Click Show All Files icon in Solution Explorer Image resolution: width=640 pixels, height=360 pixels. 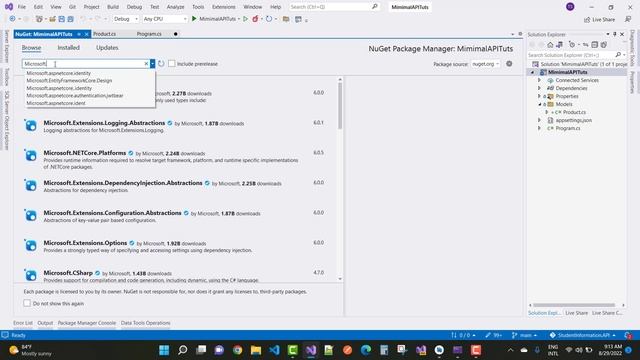coord(604,44)
